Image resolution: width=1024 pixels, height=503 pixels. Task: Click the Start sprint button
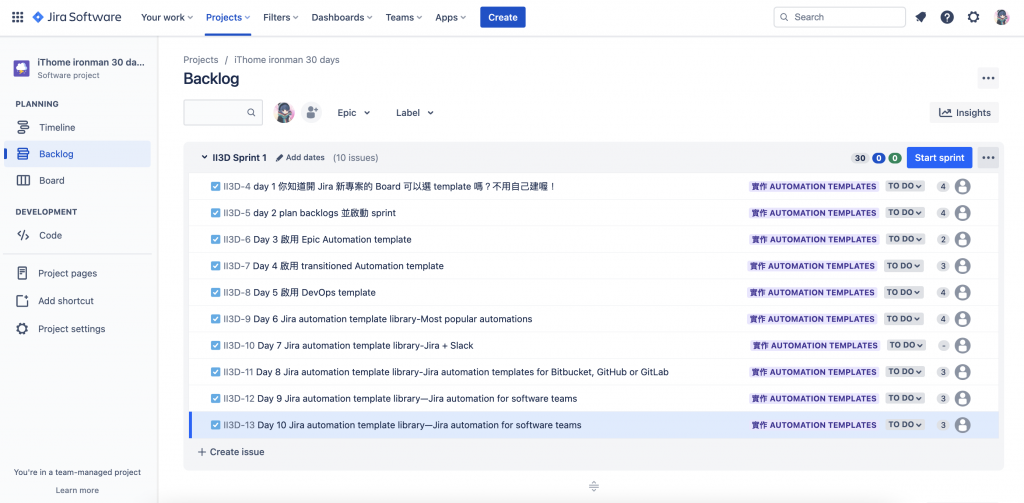tap(939, 157)
